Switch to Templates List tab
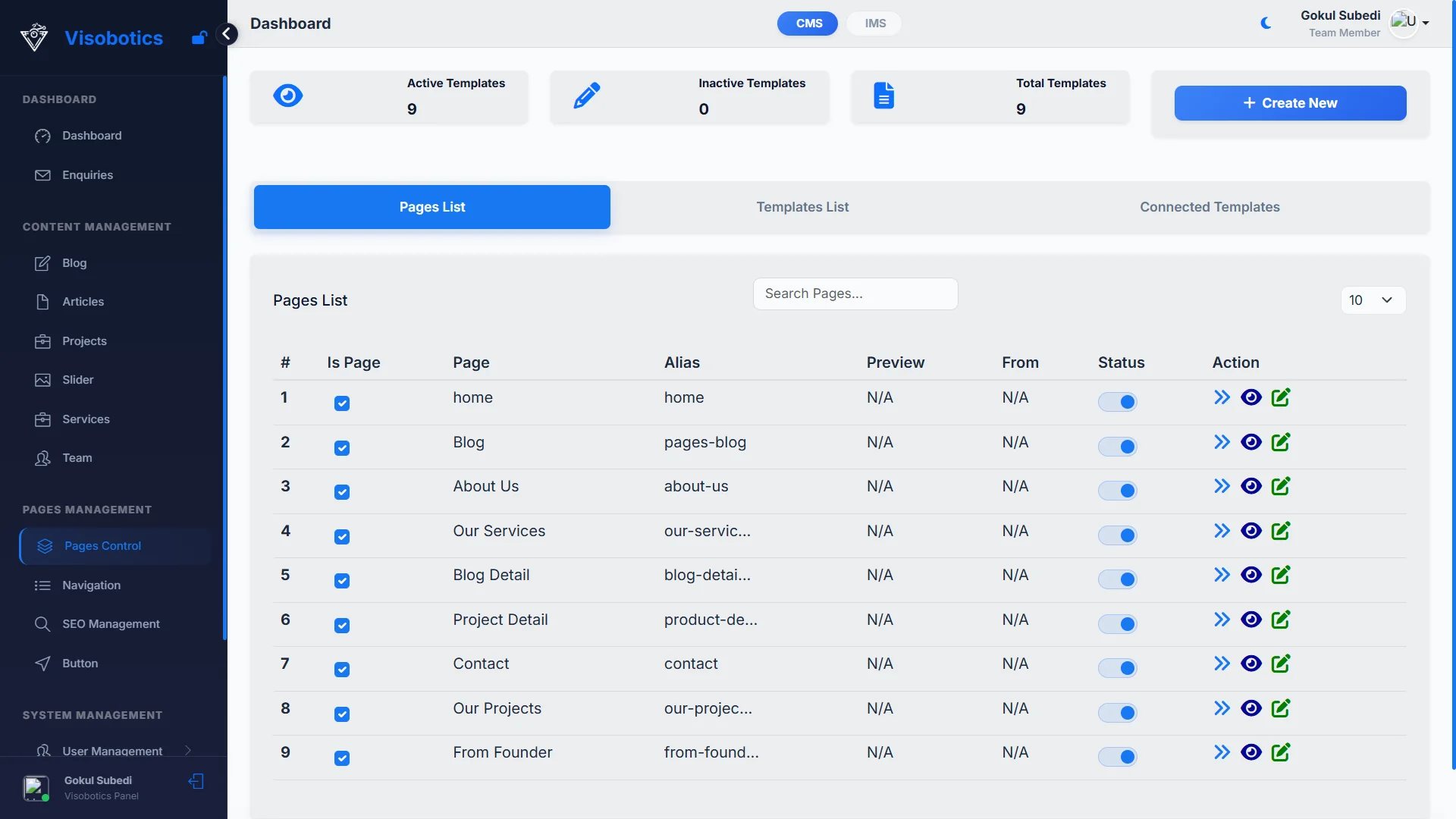This screenshot has width=1456, height=819. (x=802, y=207)
